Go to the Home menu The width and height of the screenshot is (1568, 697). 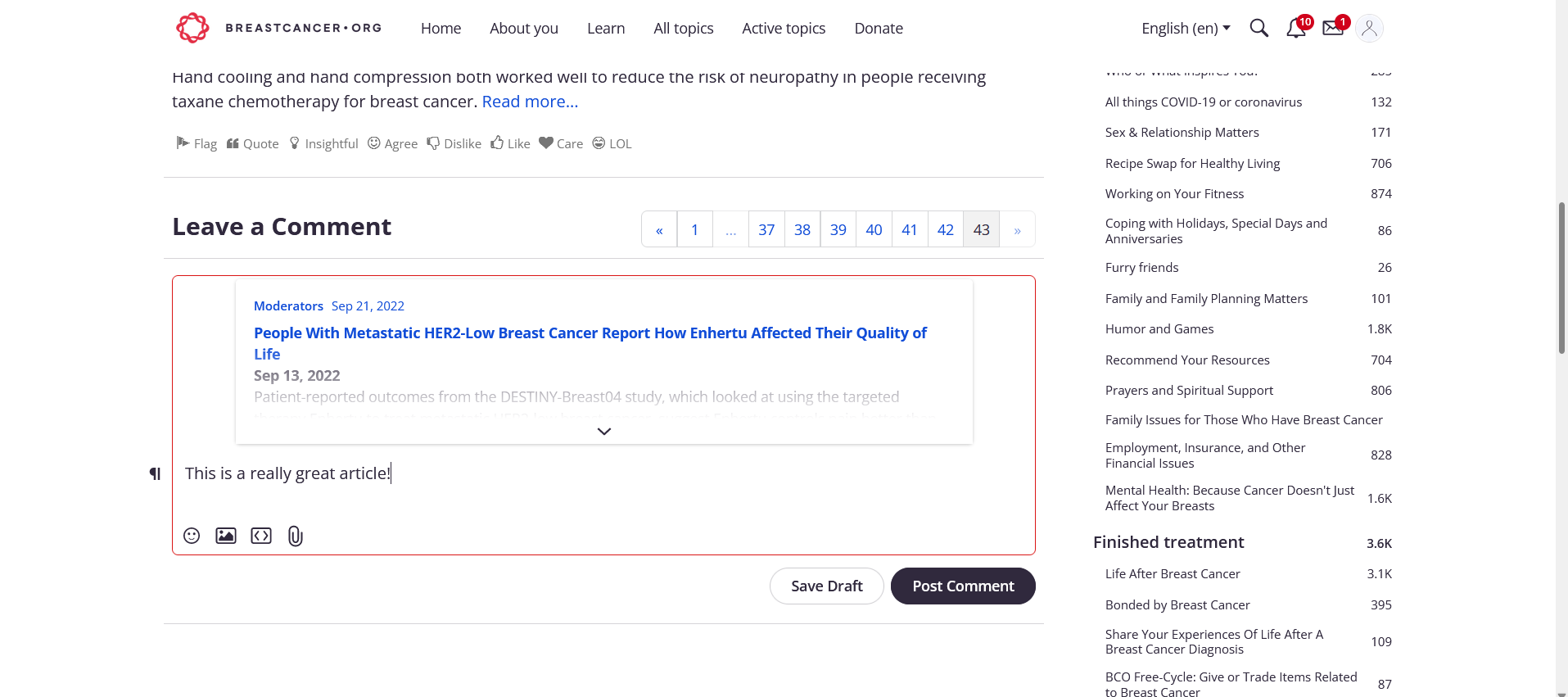(441, 29)
